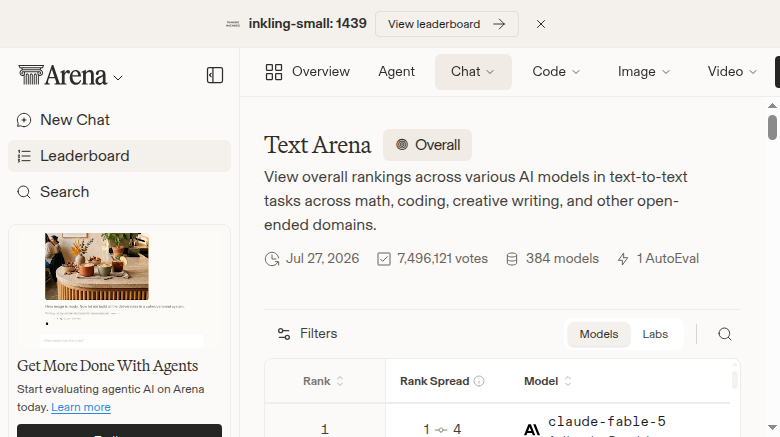This screenshot has width=780, height=437.
Task: Open Search in sidebar
Action: coord(119,192)
